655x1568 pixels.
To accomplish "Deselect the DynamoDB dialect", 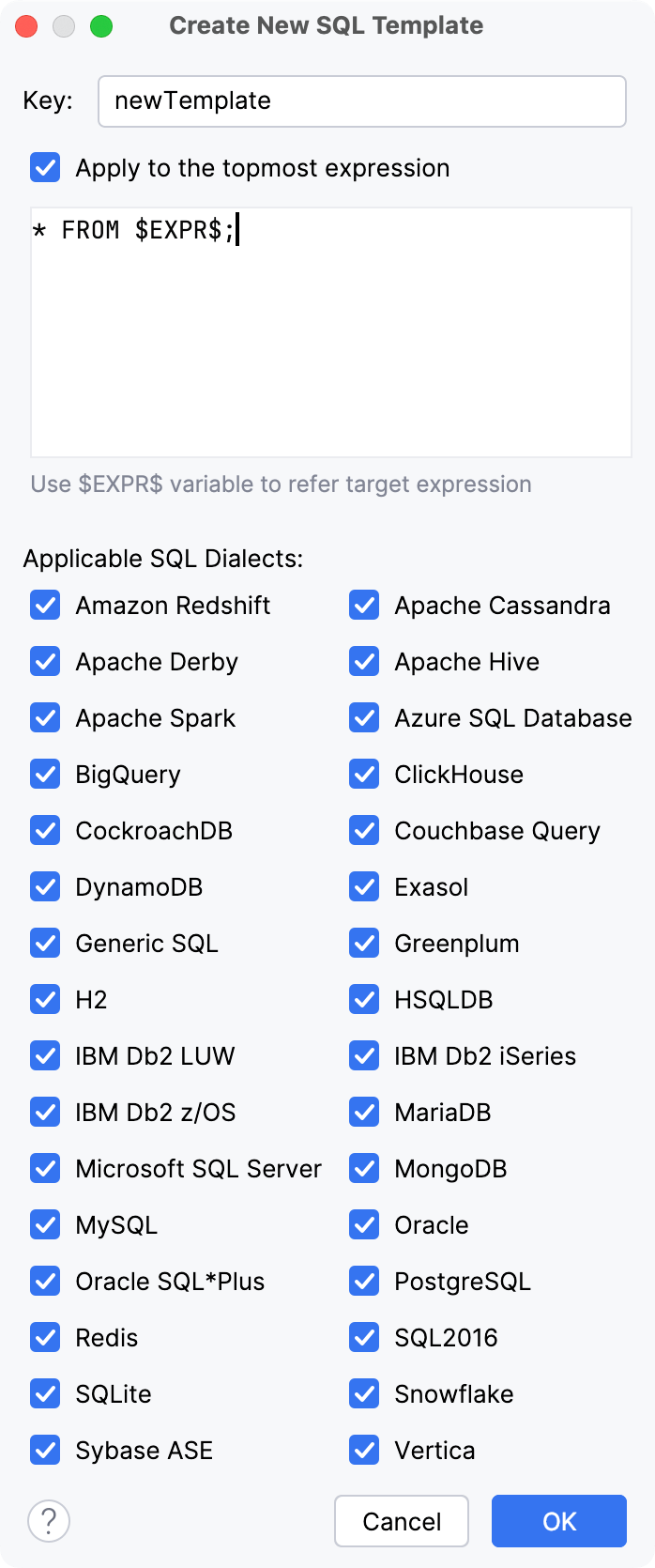I will [44, 886].
